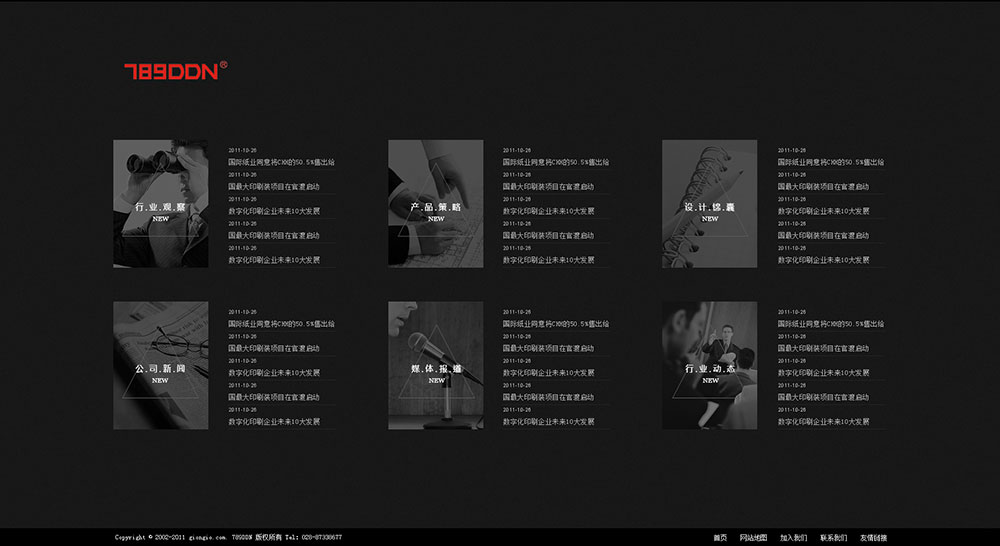Open last headline in 行业观察 list
1000x546 pixels.
pyautogui.click(x=274, y=260)
